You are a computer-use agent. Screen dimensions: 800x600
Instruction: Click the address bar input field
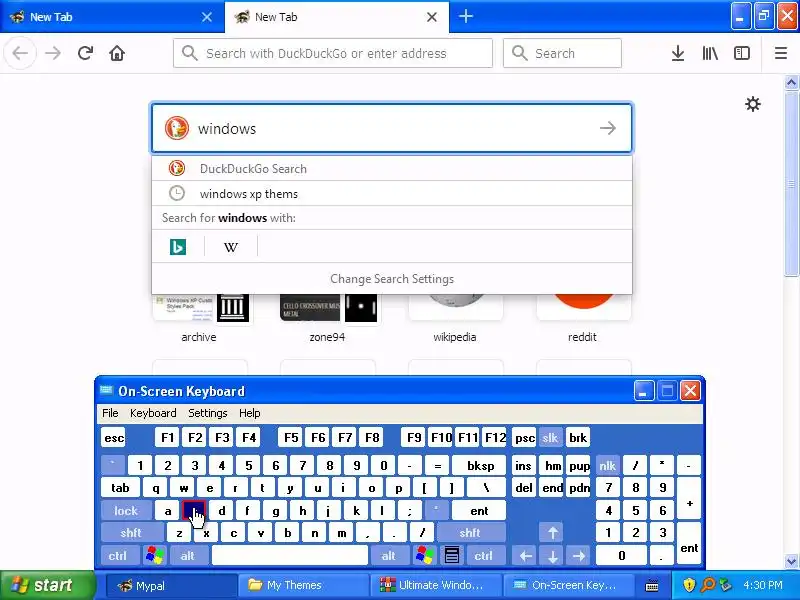pos(333,53)
